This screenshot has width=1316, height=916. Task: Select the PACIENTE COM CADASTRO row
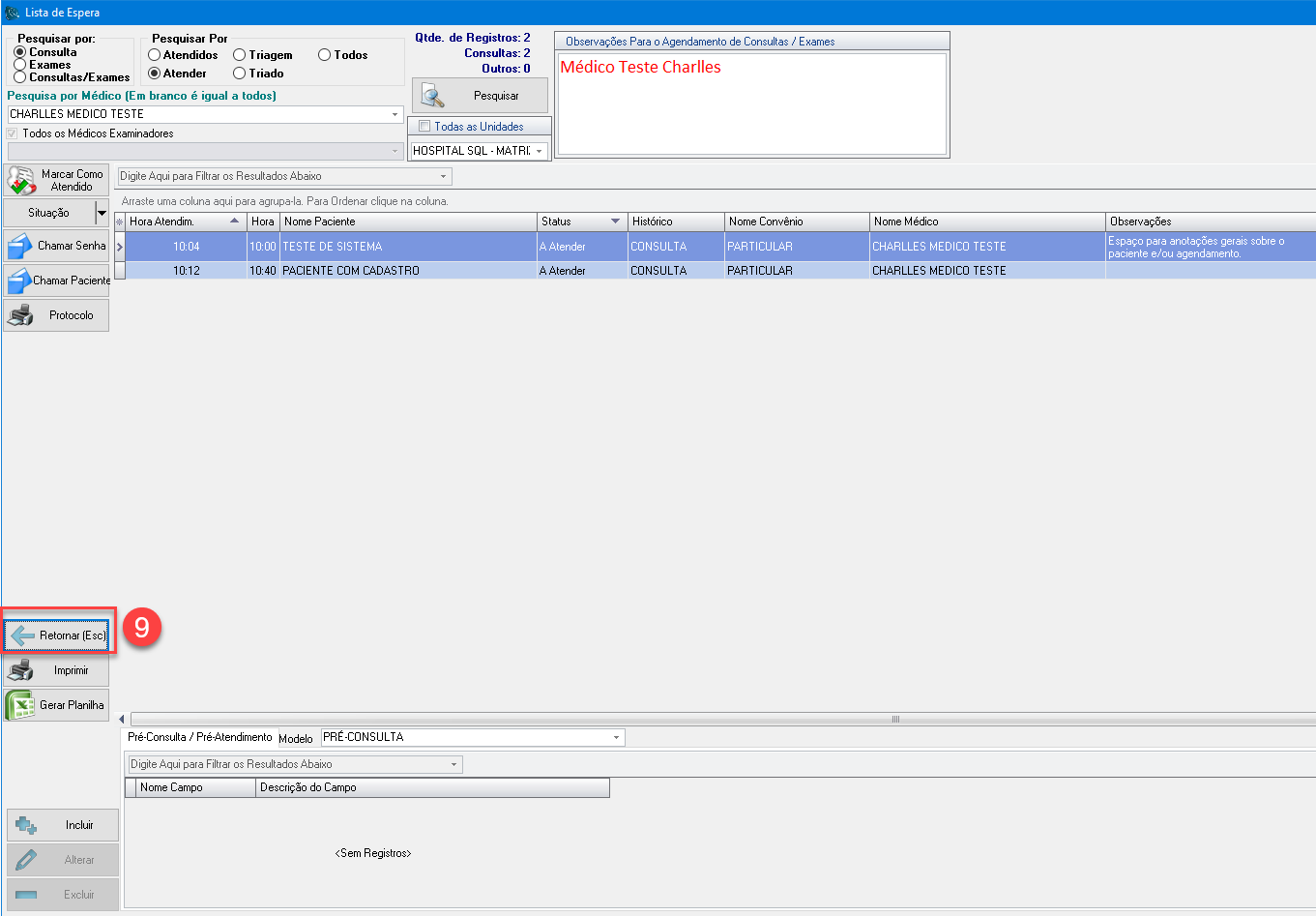coord(351,271)
